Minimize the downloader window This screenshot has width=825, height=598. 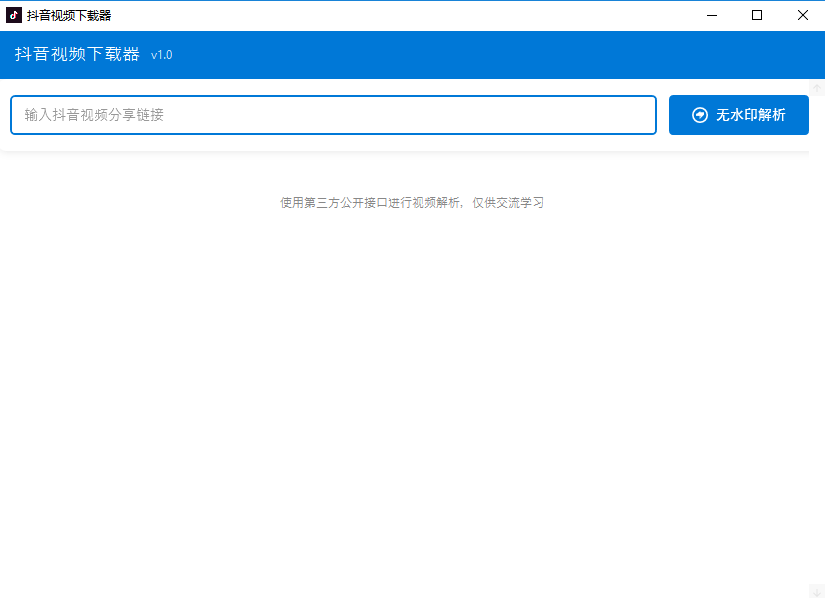pyautogui.click(x=711, y=15)
